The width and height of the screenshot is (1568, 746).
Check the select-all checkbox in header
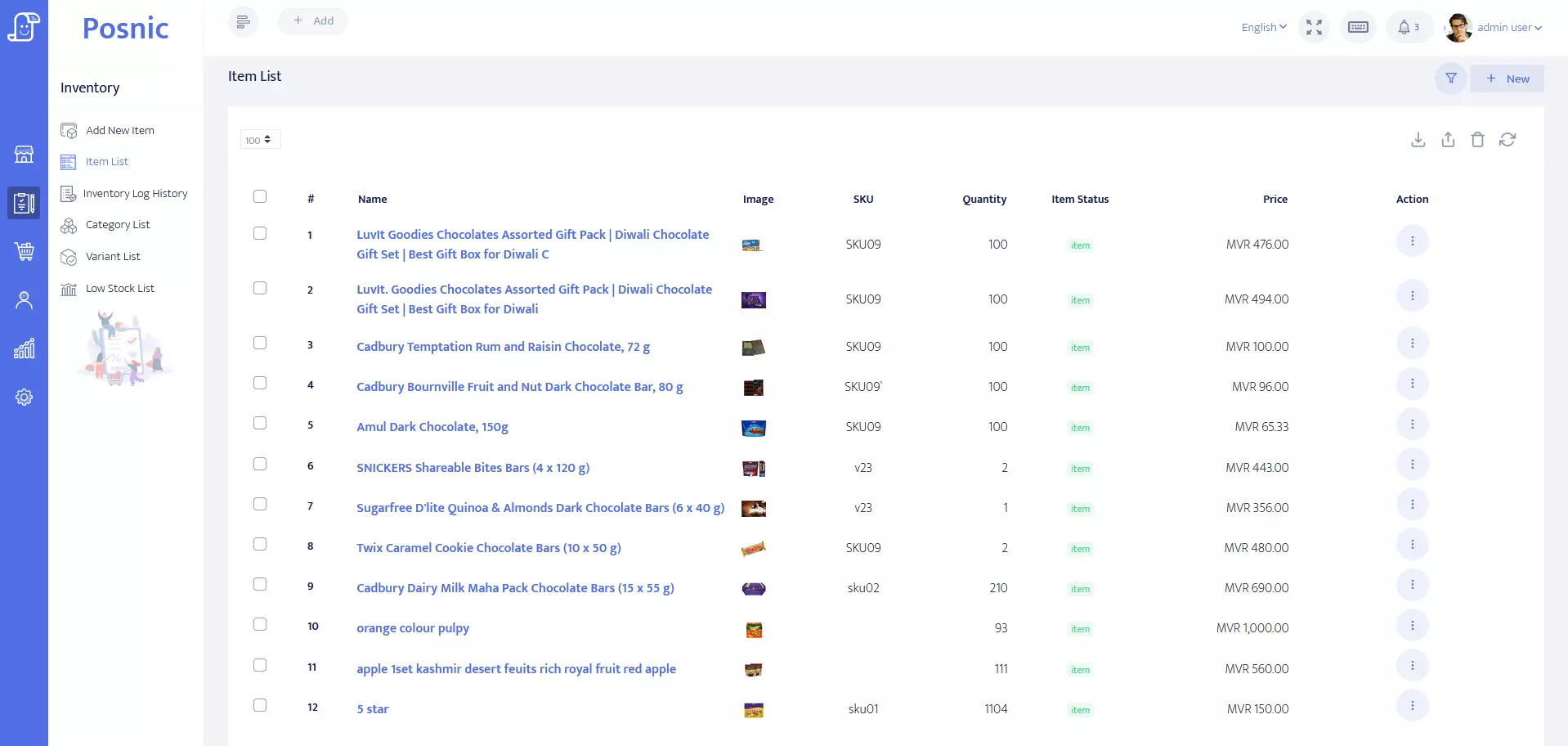click(260, 196)
